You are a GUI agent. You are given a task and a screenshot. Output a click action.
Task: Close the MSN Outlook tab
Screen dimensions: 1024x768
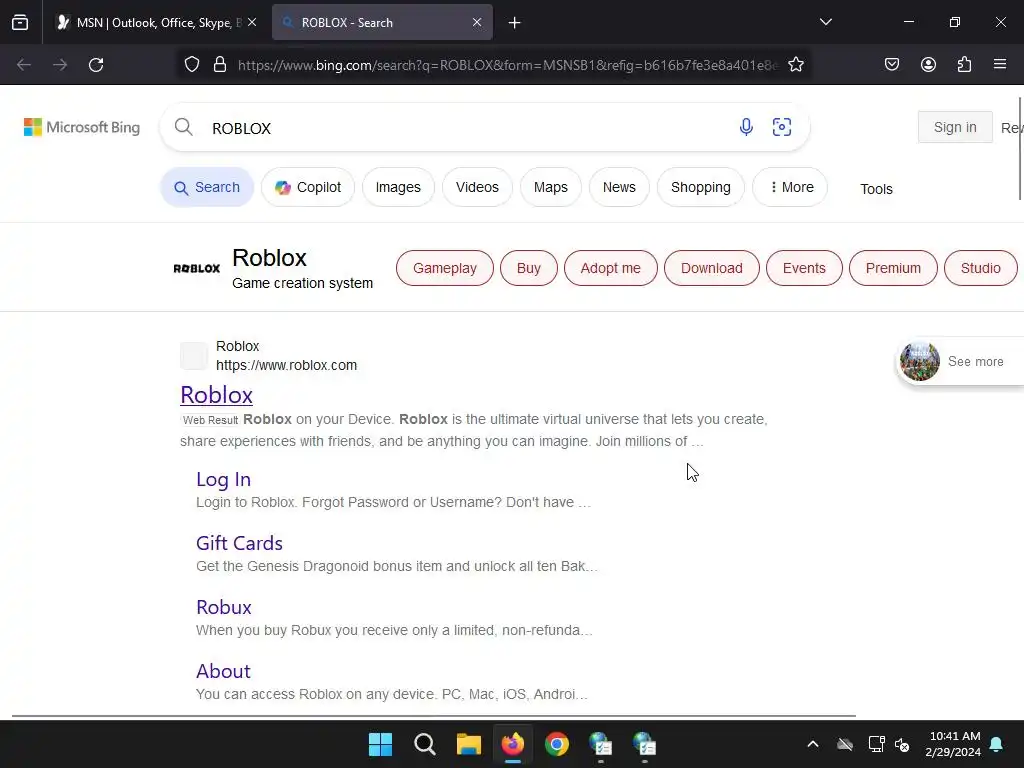[252, 22]
